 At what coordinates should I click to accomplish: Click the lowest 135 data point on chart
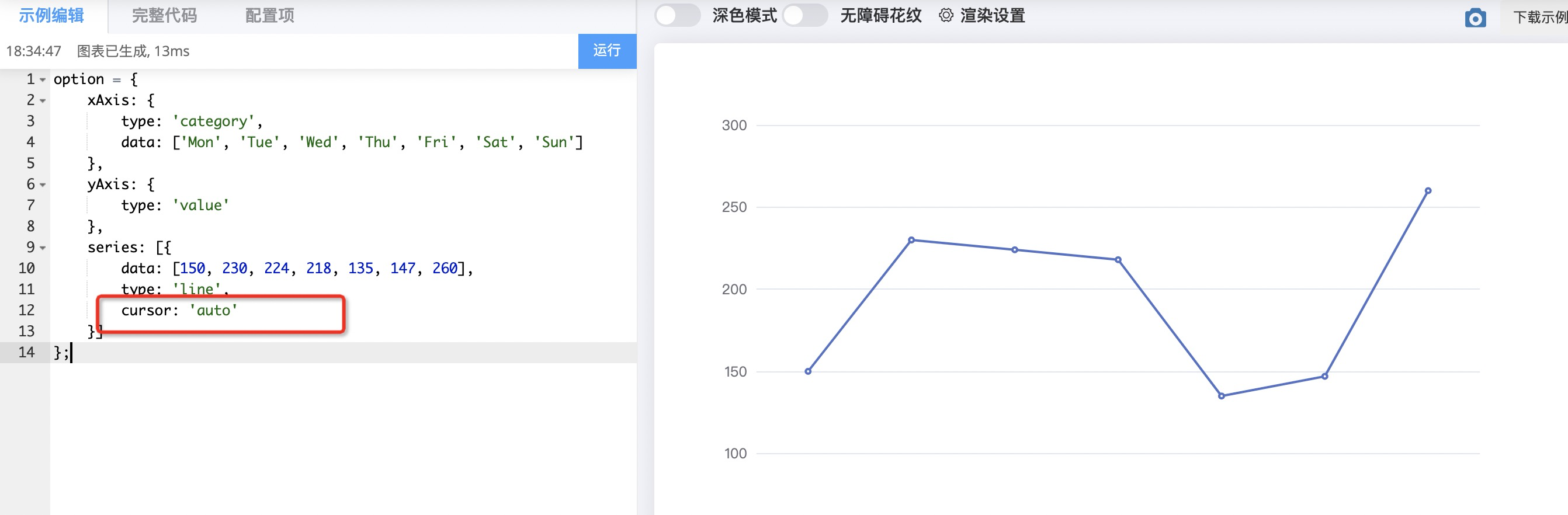coord(1221,396)
